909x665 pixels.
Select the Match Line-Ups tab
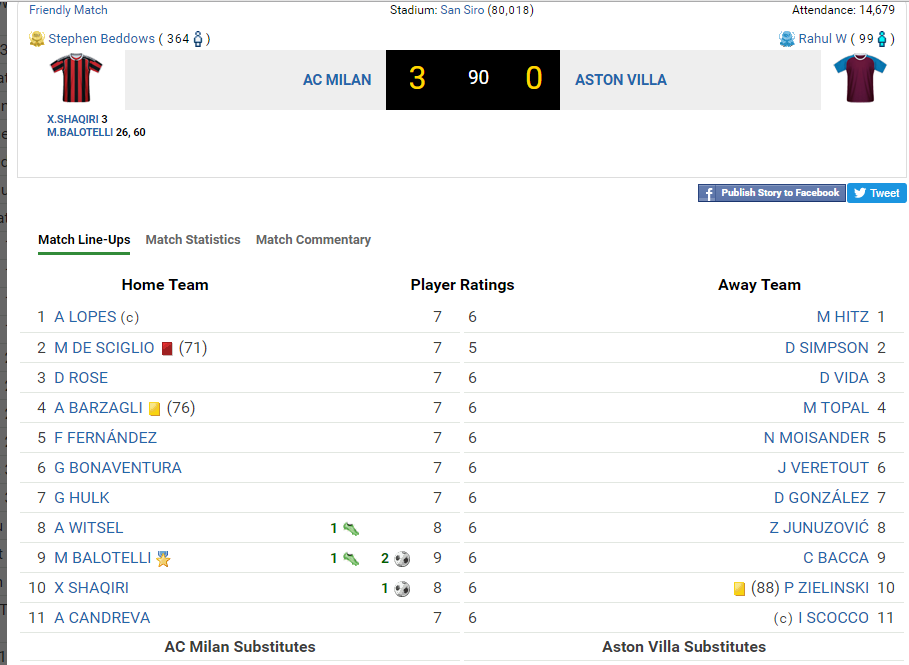[84, 240]
